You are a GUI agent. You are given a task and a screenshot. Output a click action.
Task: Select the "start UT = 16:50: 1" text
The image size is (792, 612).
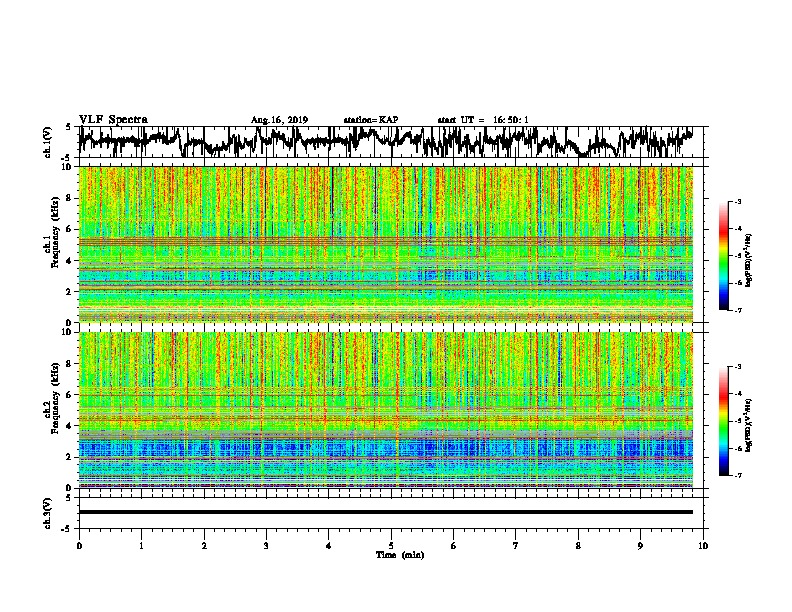click(x=483, y=120)
